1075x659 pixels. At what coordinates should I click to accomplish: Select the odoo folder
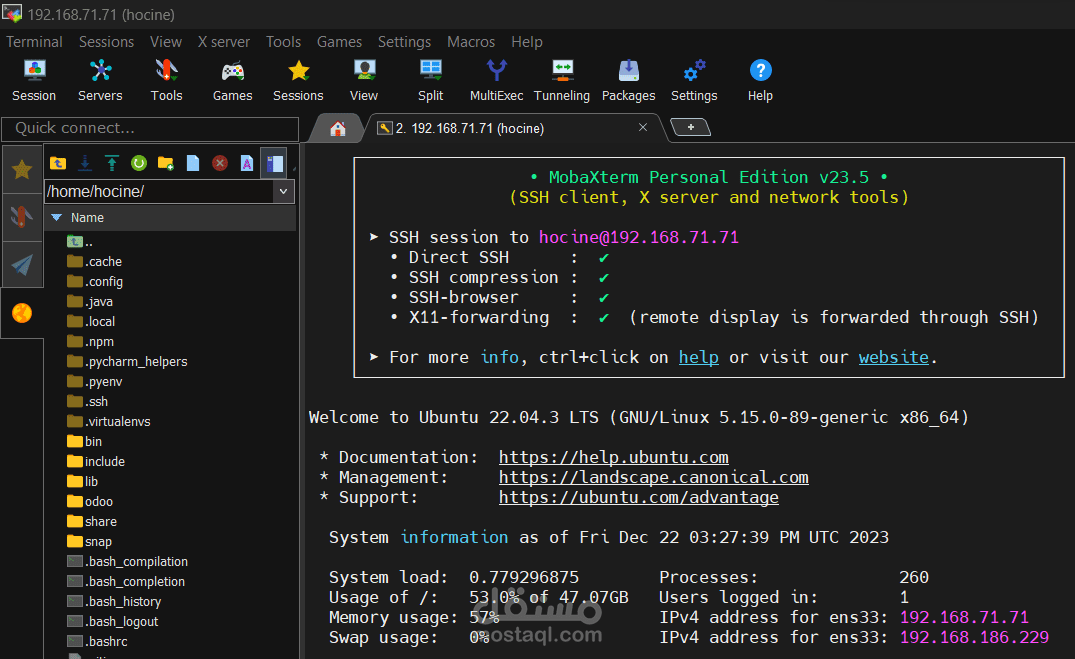[90, 501]
